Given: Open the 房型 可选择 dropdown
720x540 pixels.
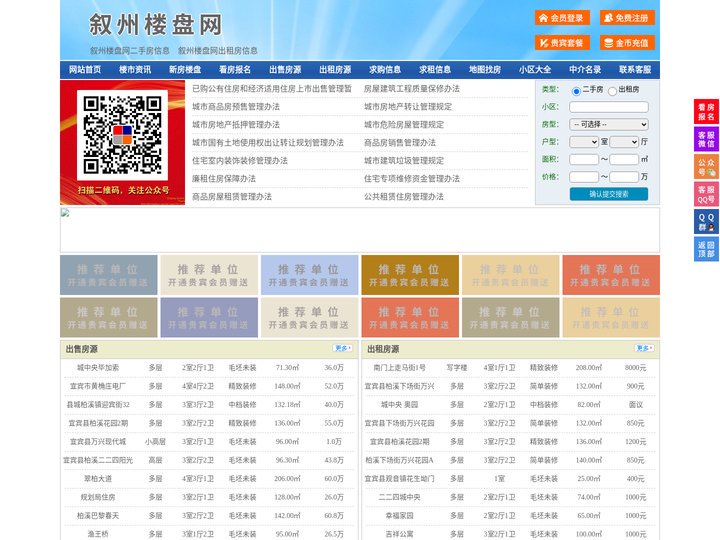Looking at the screenshot, I should (609, 124).
